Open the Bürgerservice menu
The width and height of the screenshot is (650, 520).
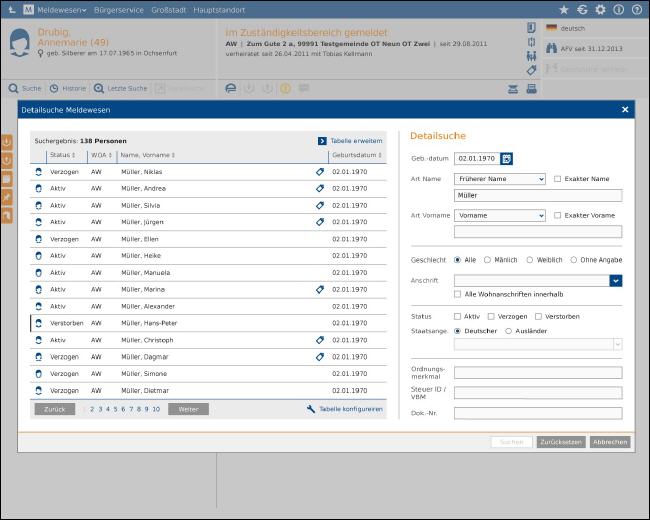tap(118, 9)
